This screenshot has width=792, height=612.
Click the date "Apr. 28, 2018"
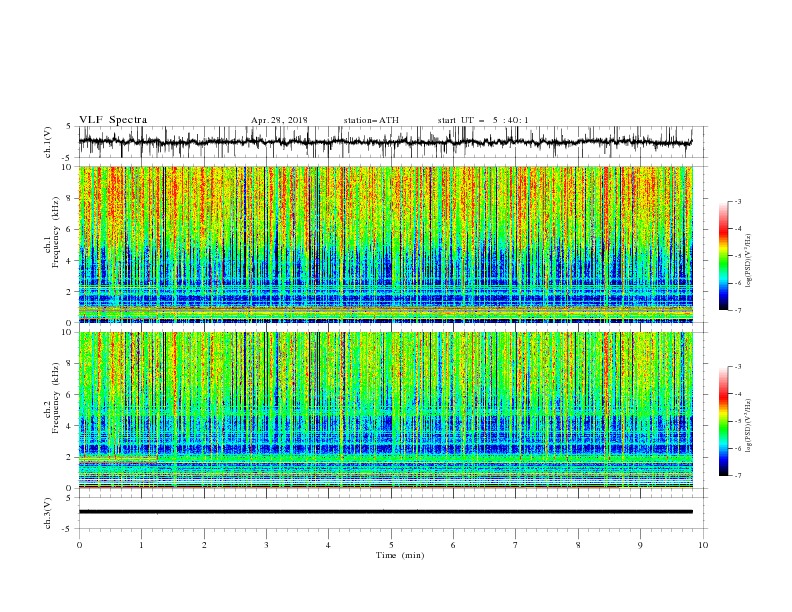point(279,120)
